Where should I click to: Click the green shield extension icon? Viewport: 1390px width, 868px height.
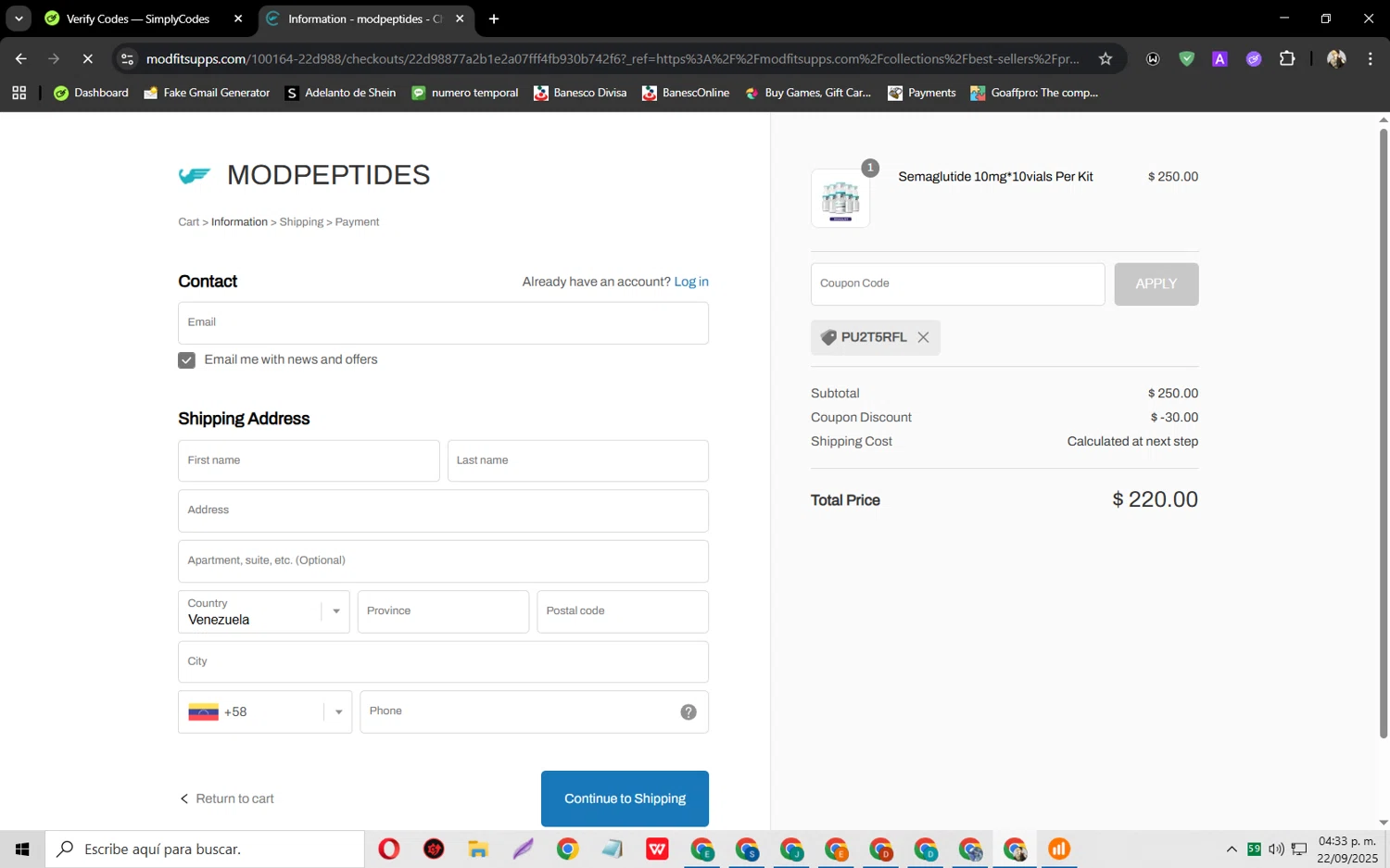pos(1186,58)
